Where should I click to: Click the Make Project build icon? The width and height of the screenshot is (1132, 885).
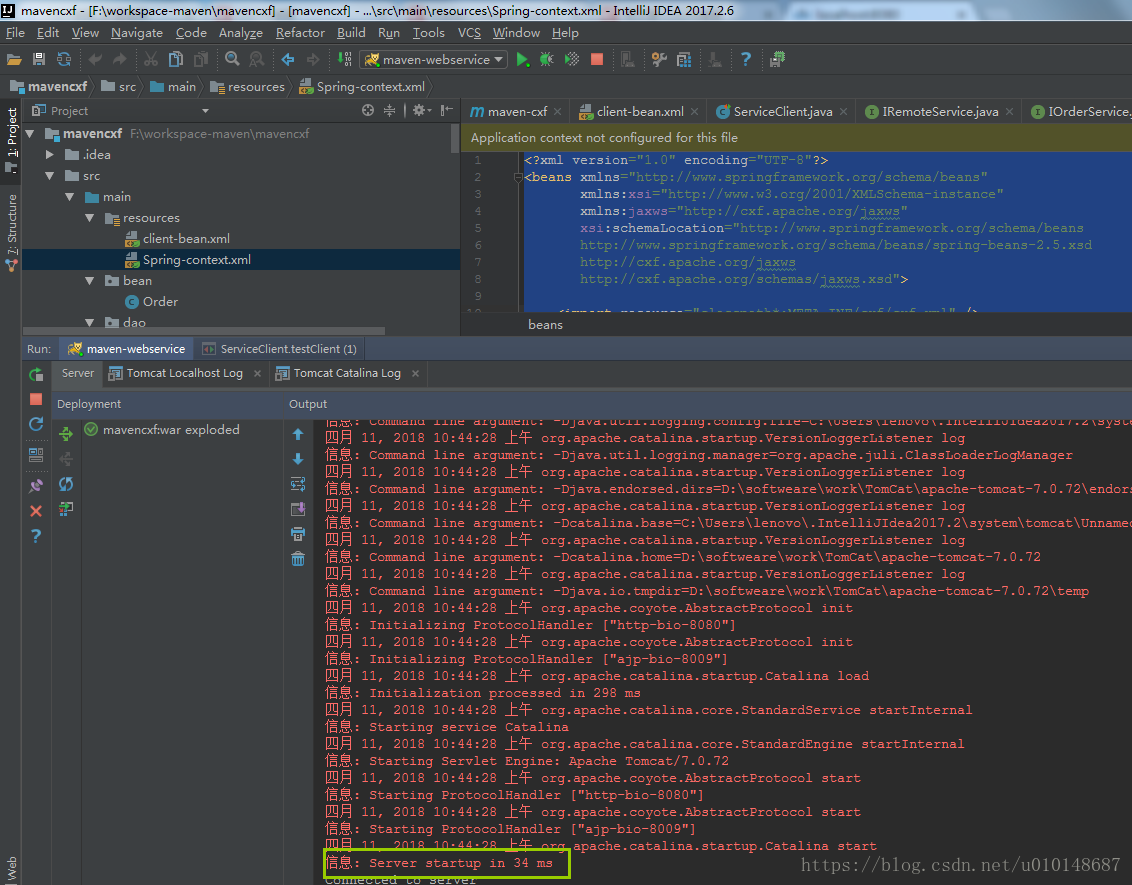click(344, 60)
